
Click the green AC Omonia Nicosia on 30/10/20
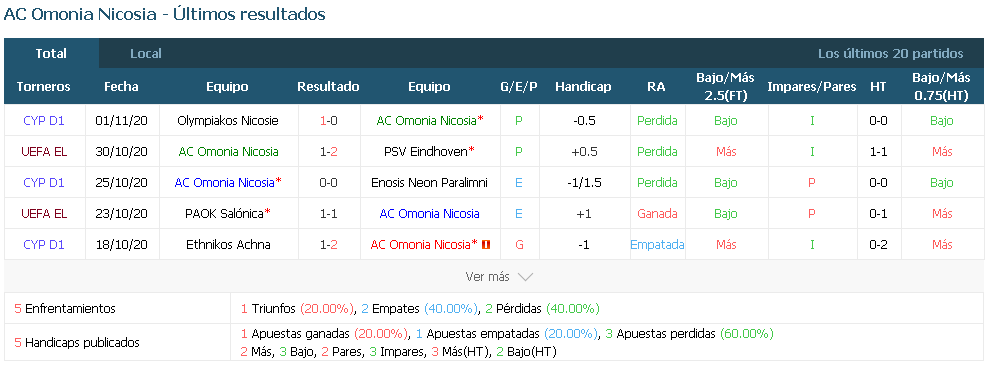tap(228, 151)
